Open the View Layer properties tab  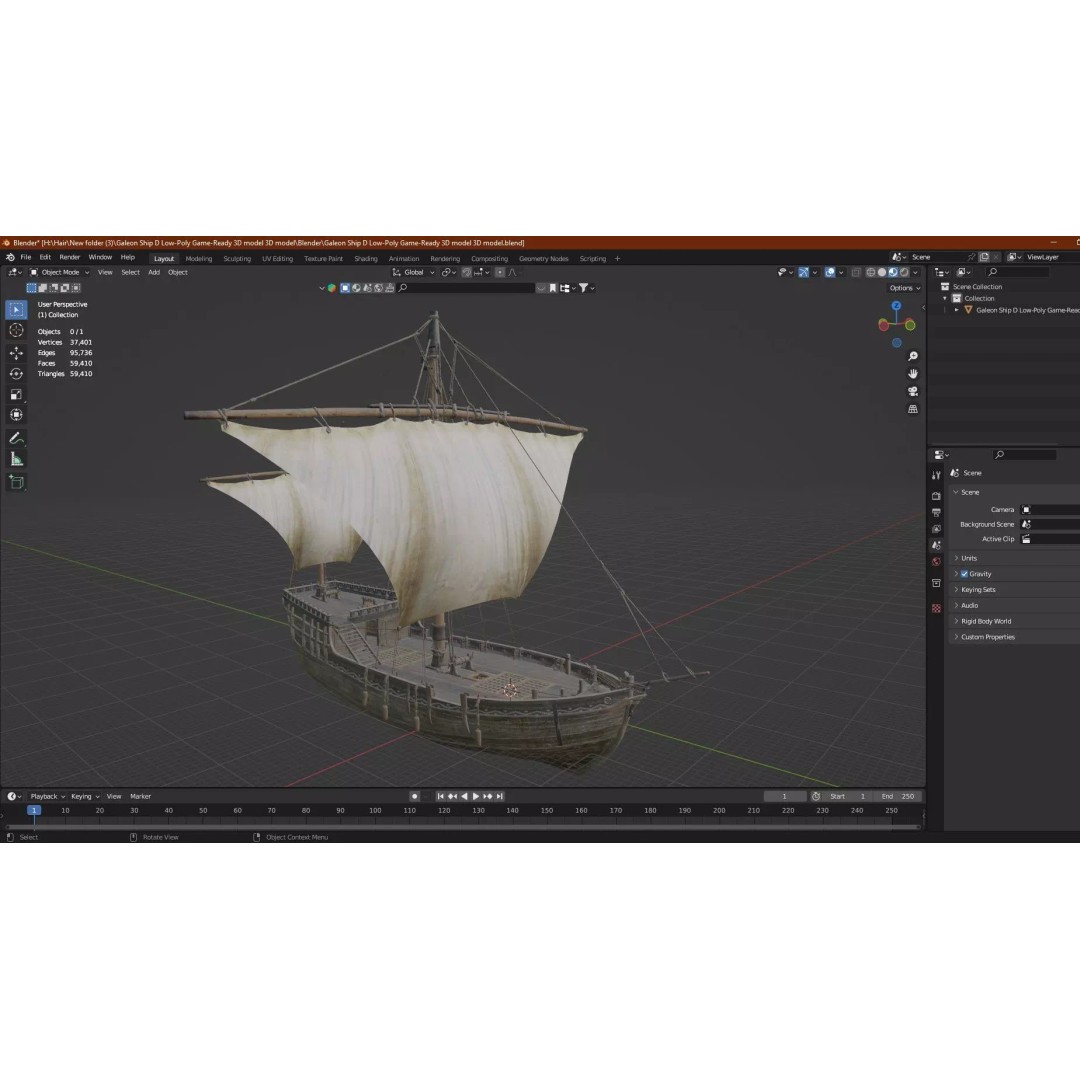click(x=936, y=529)
